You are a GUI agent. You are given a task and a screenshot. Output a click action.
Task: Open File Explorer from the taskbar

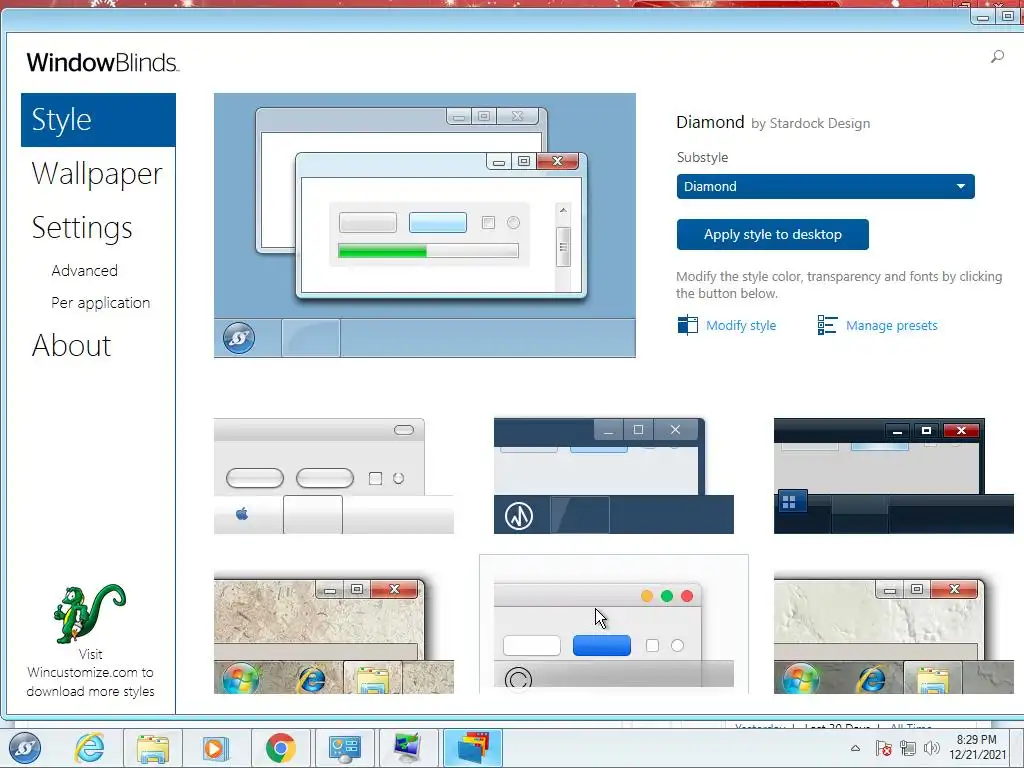tap(153, 748)
